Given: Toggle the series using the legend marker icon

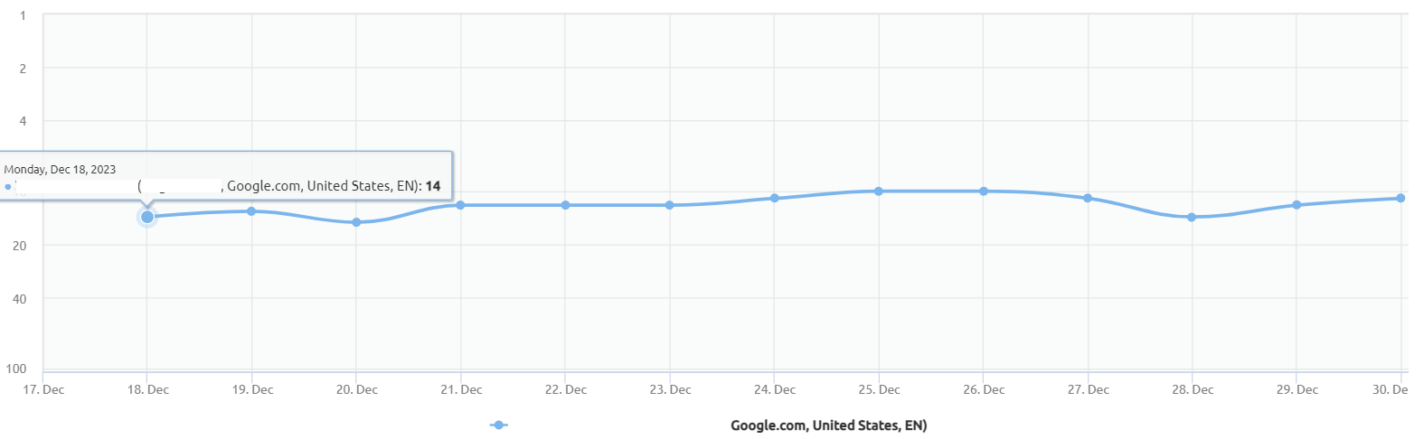Looking at the screenshot, I should coord(498,426).
